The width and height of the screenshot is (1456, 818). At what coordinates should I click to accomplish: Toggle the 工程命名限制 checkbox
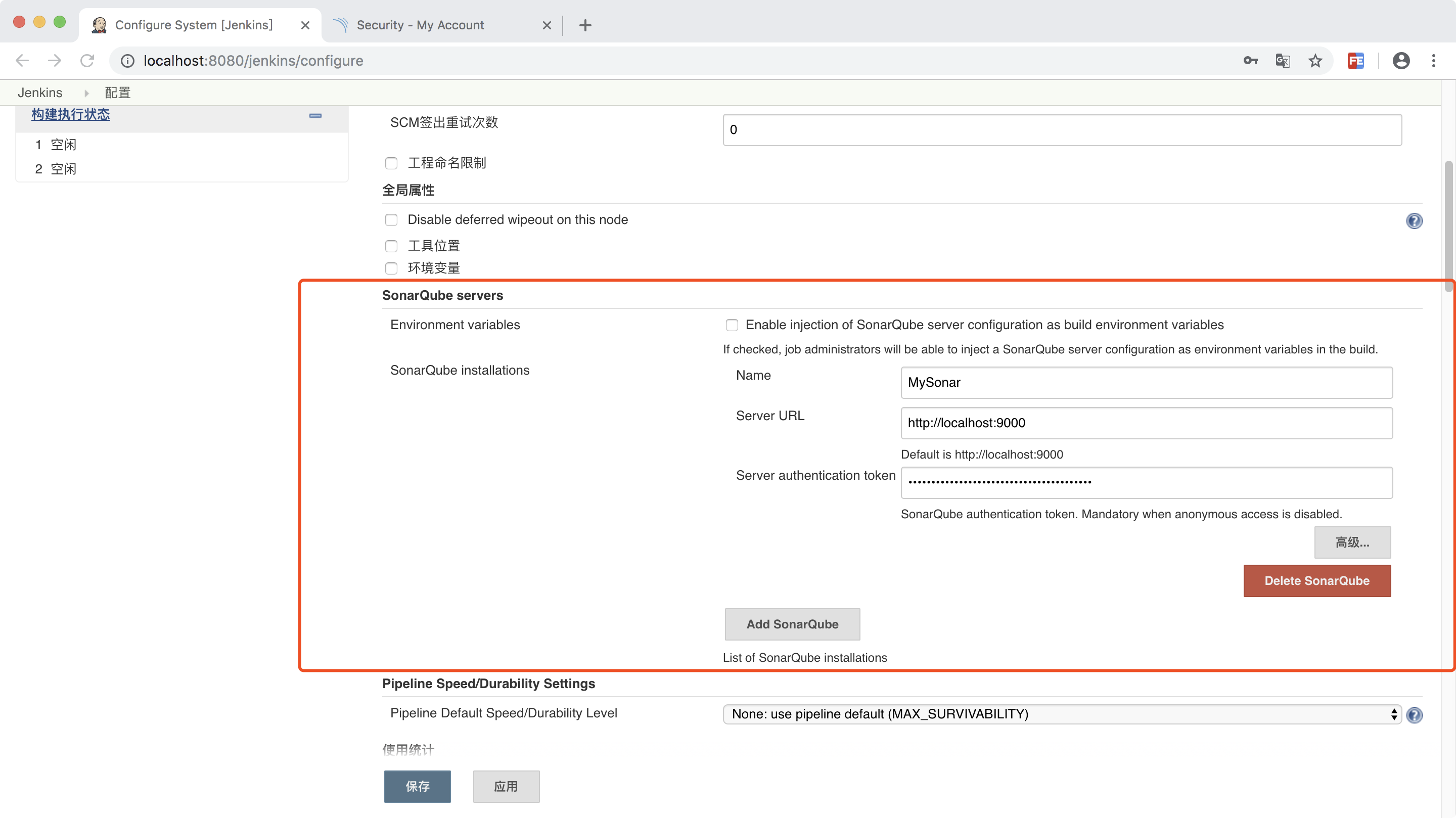(392, 162)
